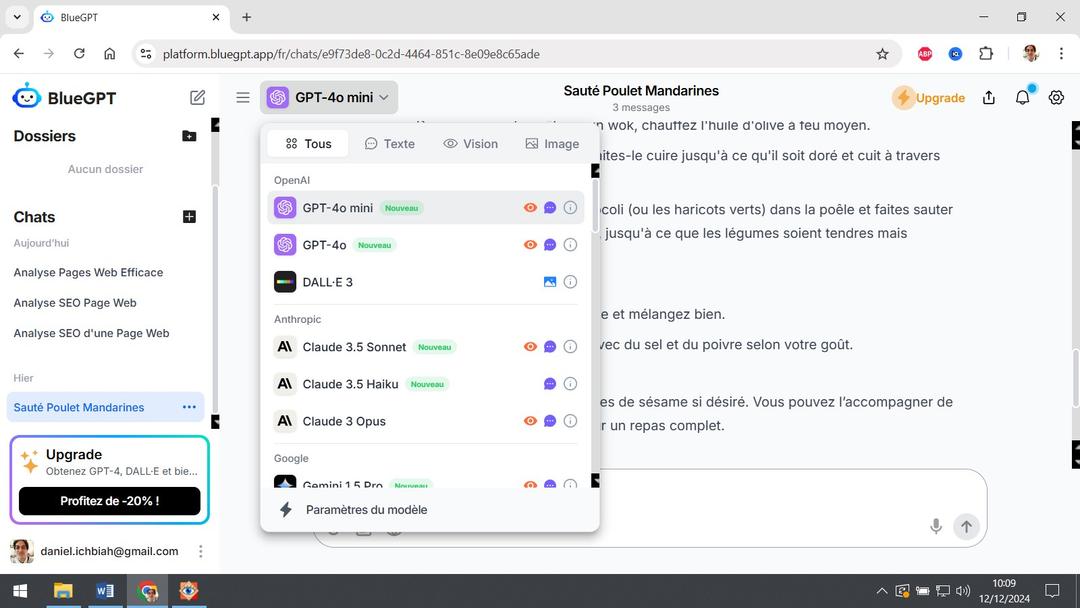Open account options next to email
Screen dimensions: 1080x608
coord(200,551)
